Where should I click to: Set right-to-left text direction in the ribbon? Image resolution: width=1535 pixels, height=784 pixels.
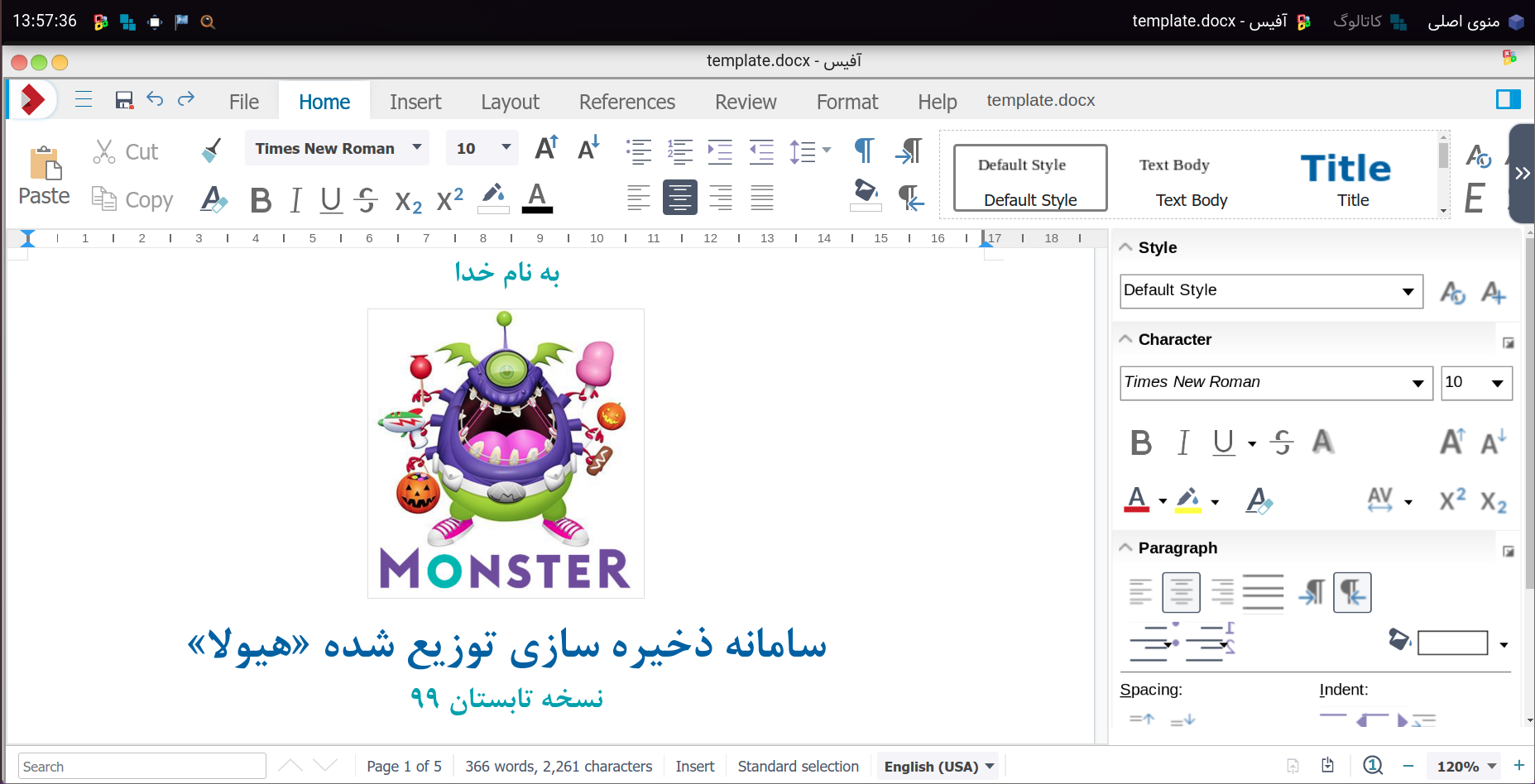(x=911, y=198)
